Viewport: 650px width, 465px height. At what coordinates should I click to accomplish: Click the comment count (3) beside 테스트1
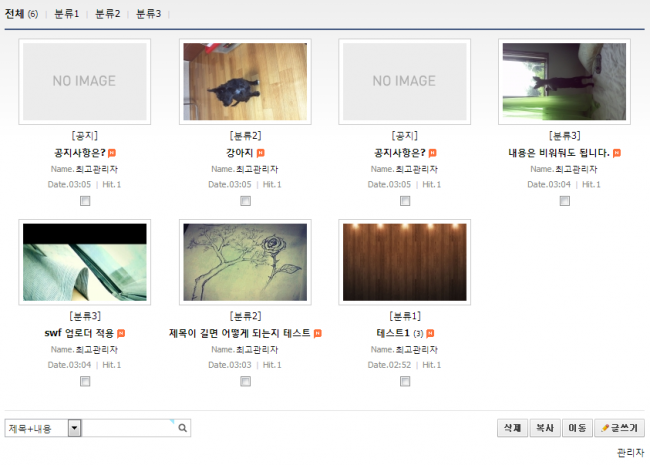click(x=418, y=334)
